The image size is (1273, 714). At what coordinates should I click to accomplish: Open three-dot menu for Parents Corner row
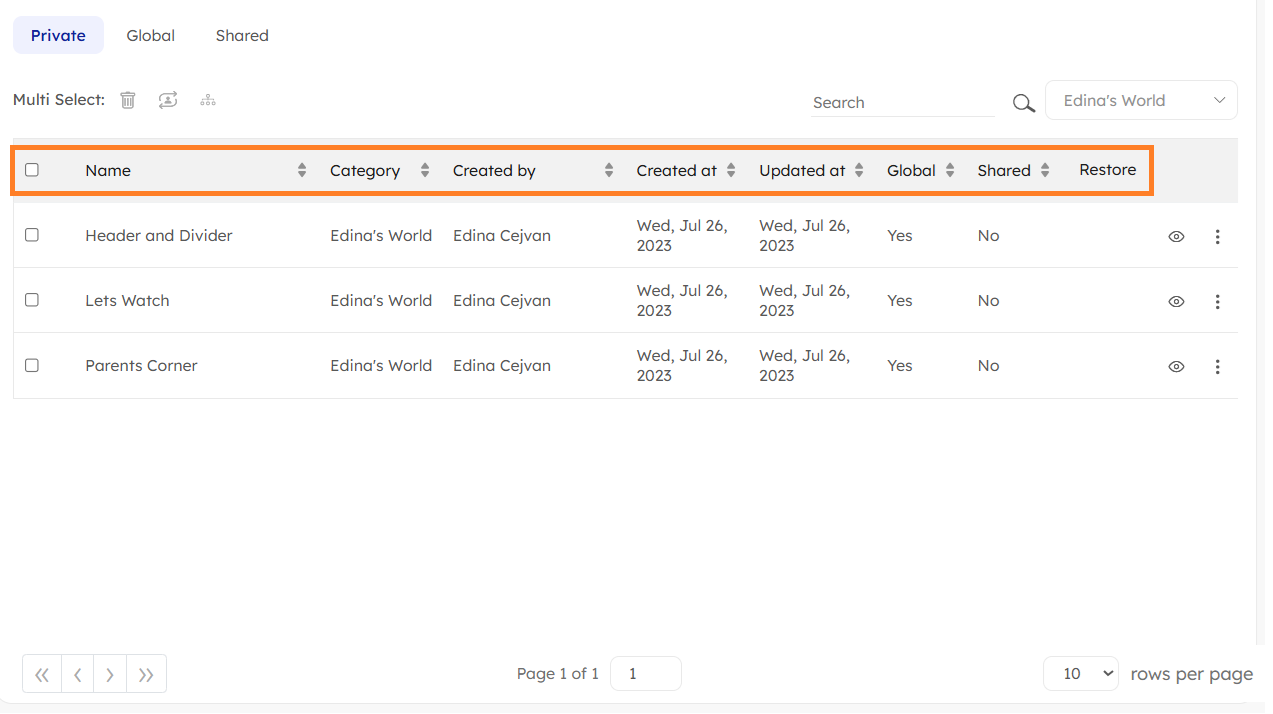pos(1217,367)
